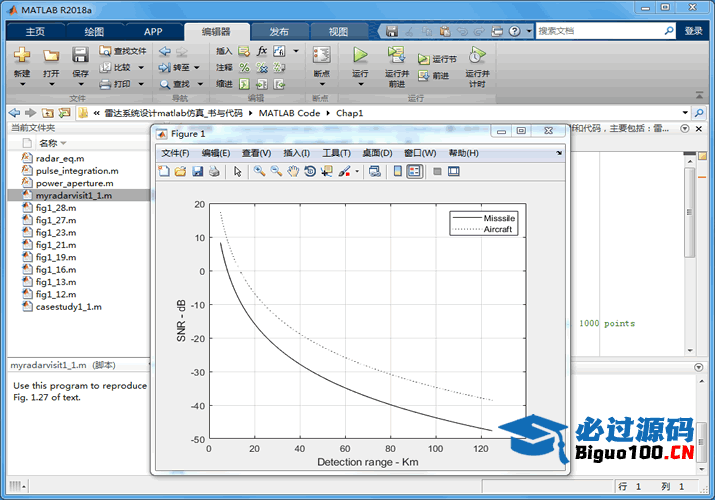This screenshot has height=500, width=715.
Task: Select power_aperture.m in the file list
Action: pos(74,183)
